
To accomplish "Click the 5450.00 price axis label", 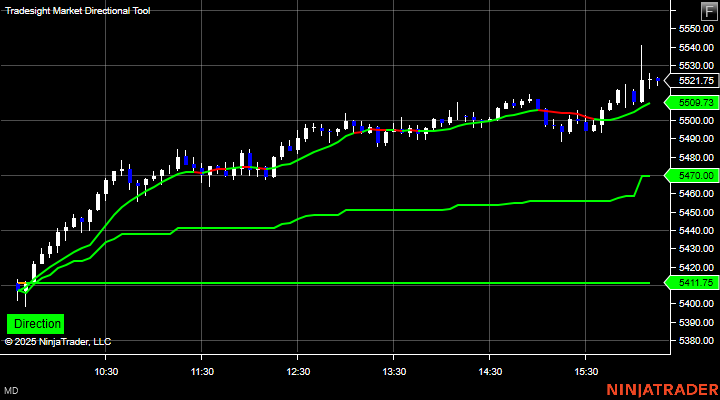I will tap(696, 212).
